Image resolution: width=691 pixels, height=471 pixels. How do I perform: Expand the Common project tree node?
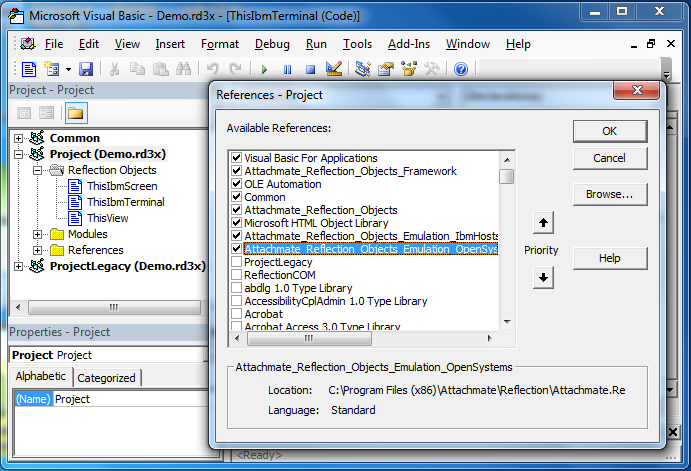[20, 138]
